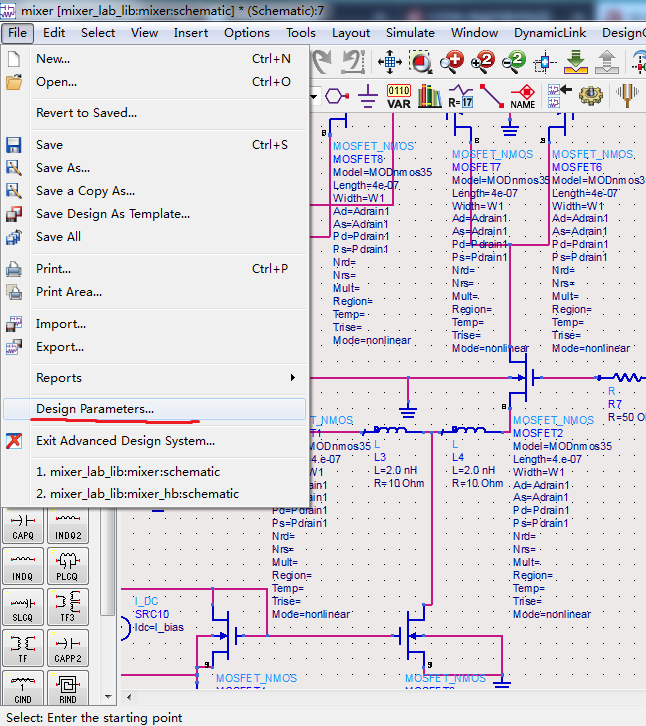Place a CAPQ component from the palette
The height and width of the screenshot is (726, 646).
tap(23, 525)
